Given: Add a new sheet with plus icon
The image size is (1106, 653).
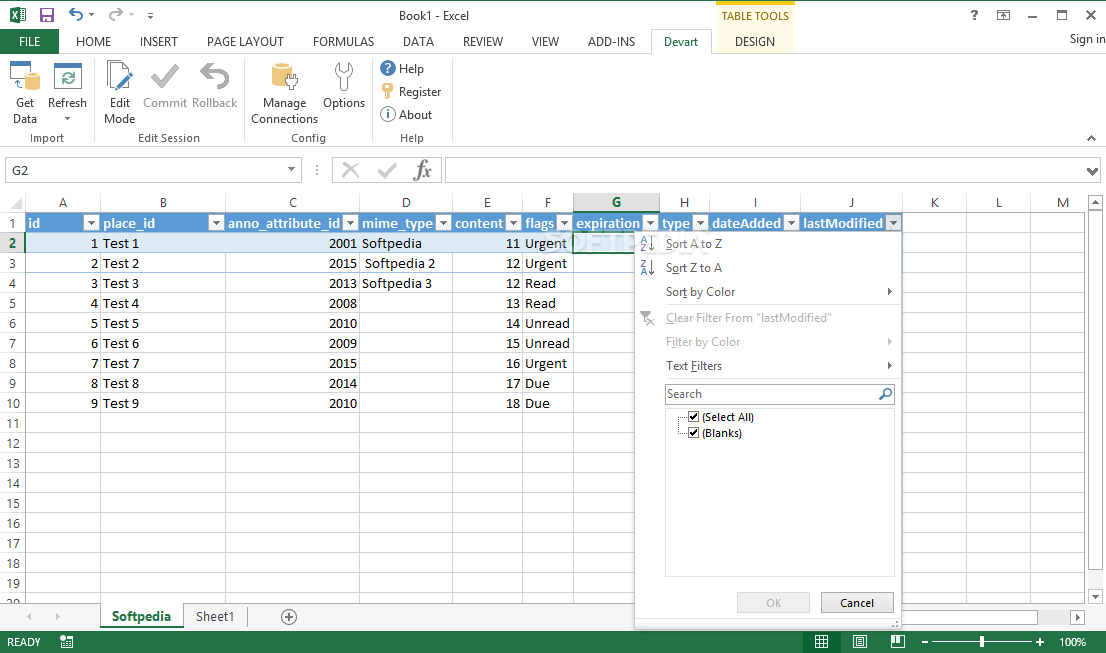Looking at the screenshot, I should 288,617.
